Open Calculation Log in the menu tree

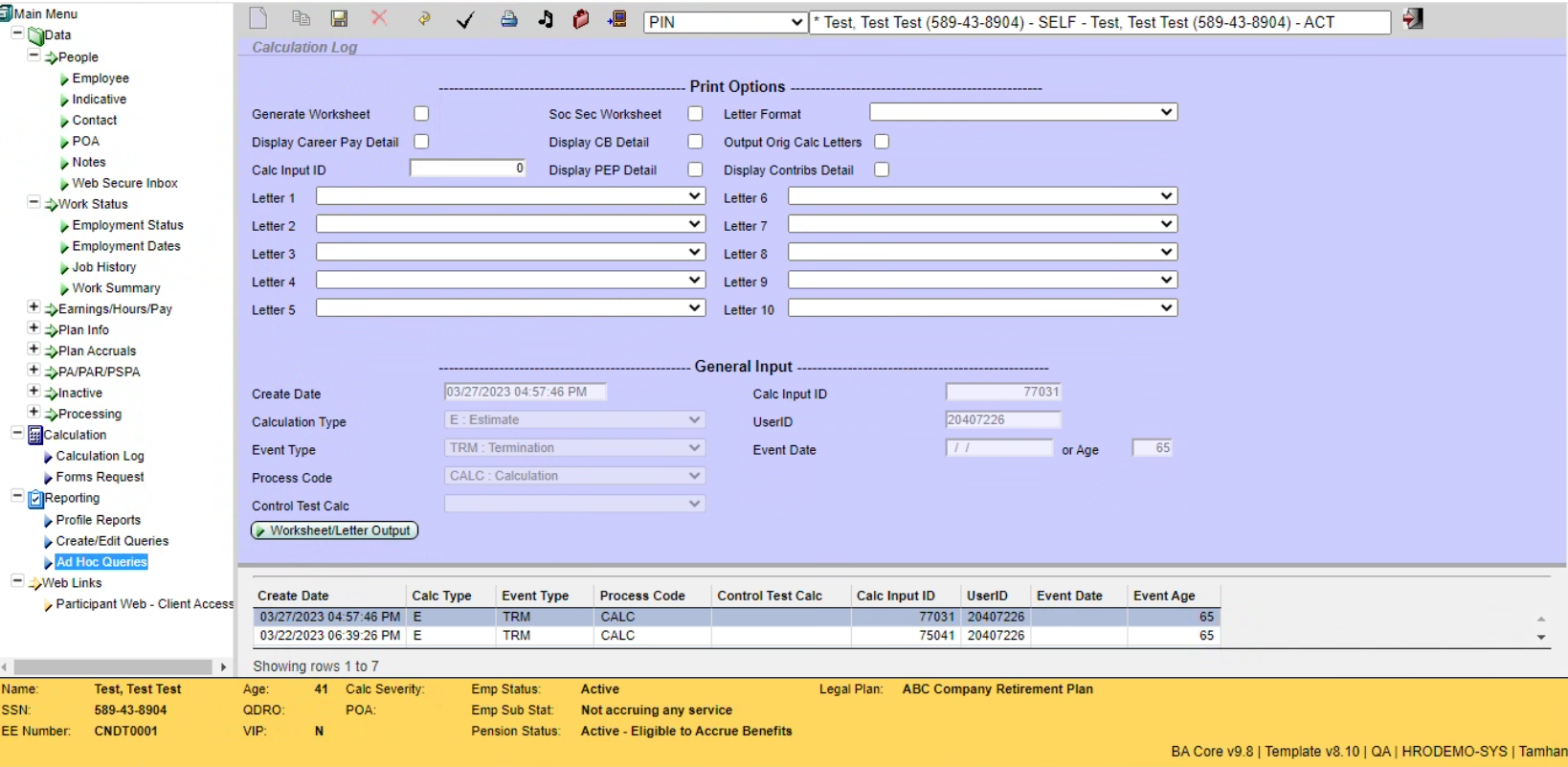coord(100,456)
